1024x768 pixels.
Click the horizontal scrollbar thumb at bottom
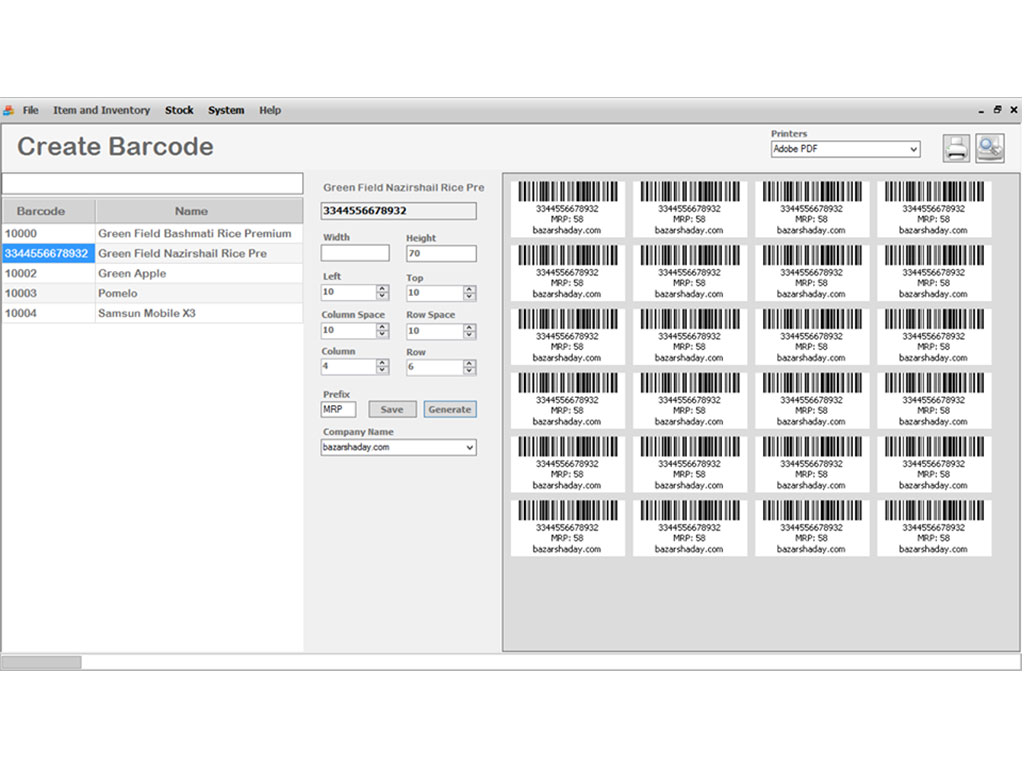click(x=41, y=662)
